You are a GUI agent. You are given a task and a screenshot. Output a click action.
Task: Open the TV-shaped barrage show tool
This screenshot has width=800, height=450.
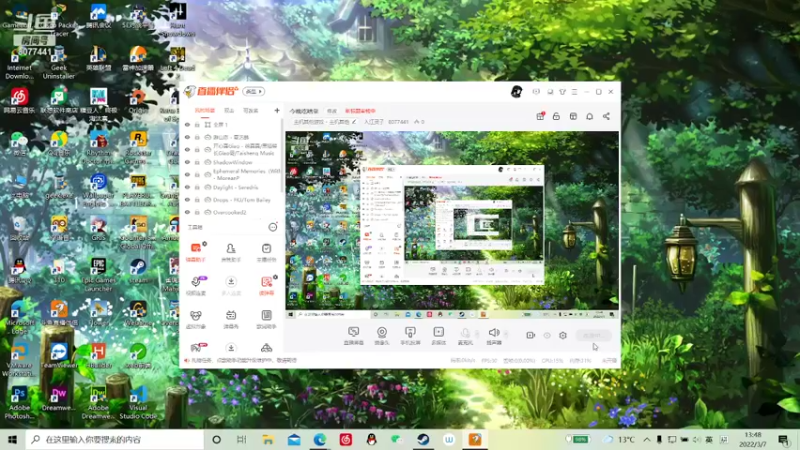(x=231, y=319)
